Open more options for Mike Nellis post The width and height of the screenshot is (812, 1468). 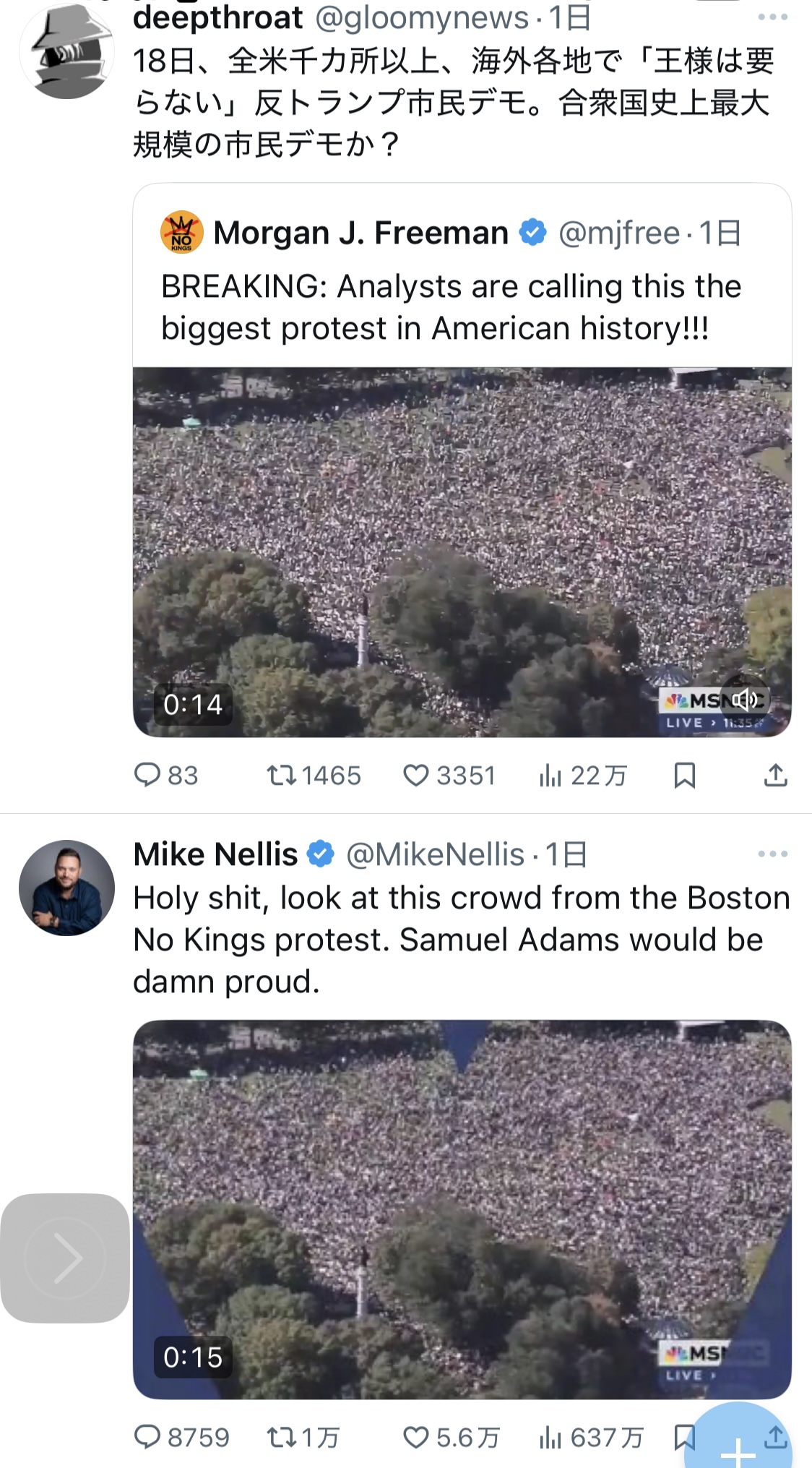tap(772, 854)
